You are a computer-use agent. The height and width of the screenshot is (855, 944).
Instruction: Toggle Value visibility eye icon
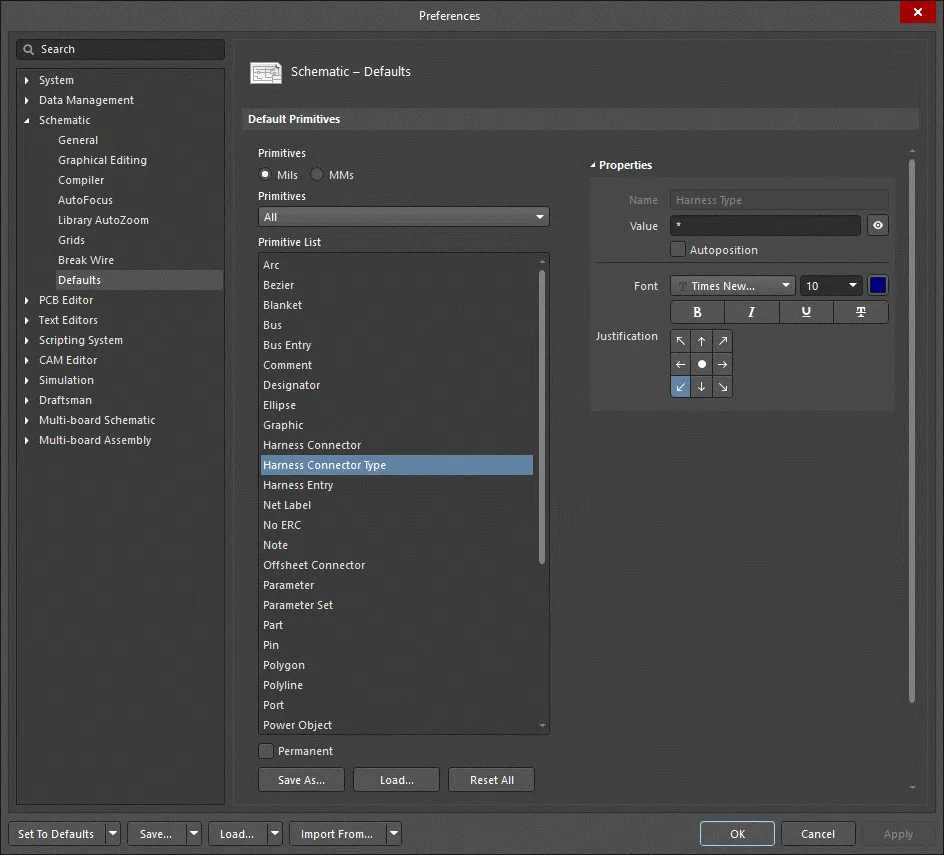[x=878, y=226]
